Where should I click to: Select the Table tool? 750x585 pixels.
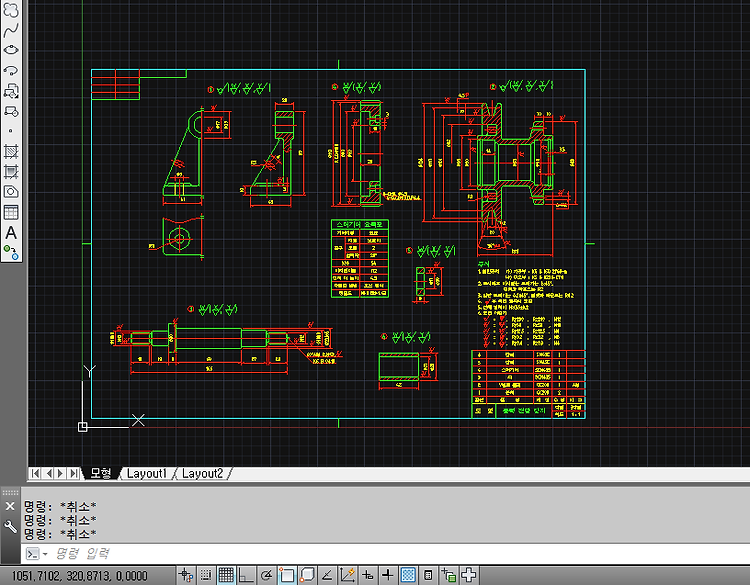pos(11,212)
